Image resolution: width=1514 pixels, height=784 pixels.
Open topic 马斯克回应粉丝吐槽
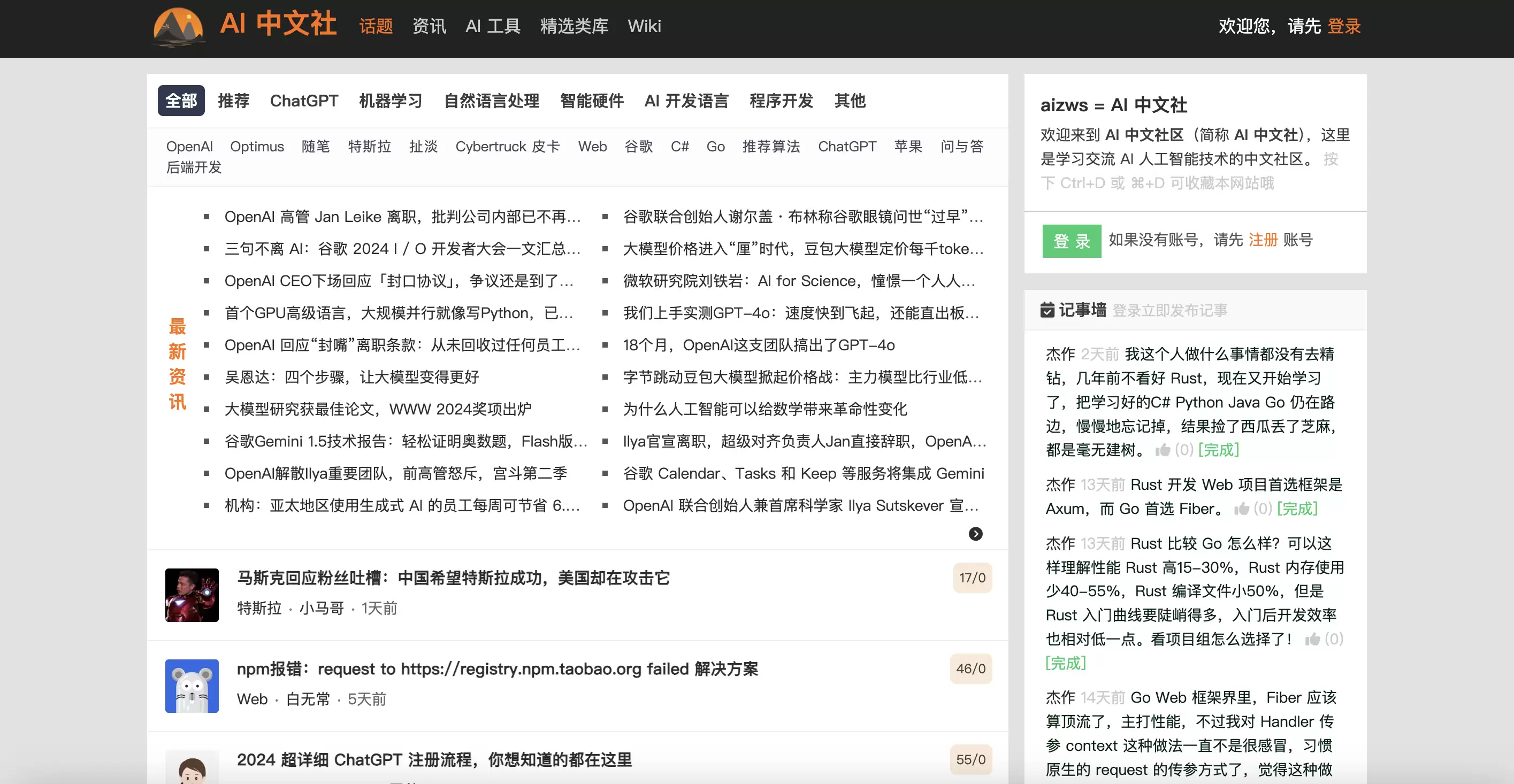coord(453,578)
